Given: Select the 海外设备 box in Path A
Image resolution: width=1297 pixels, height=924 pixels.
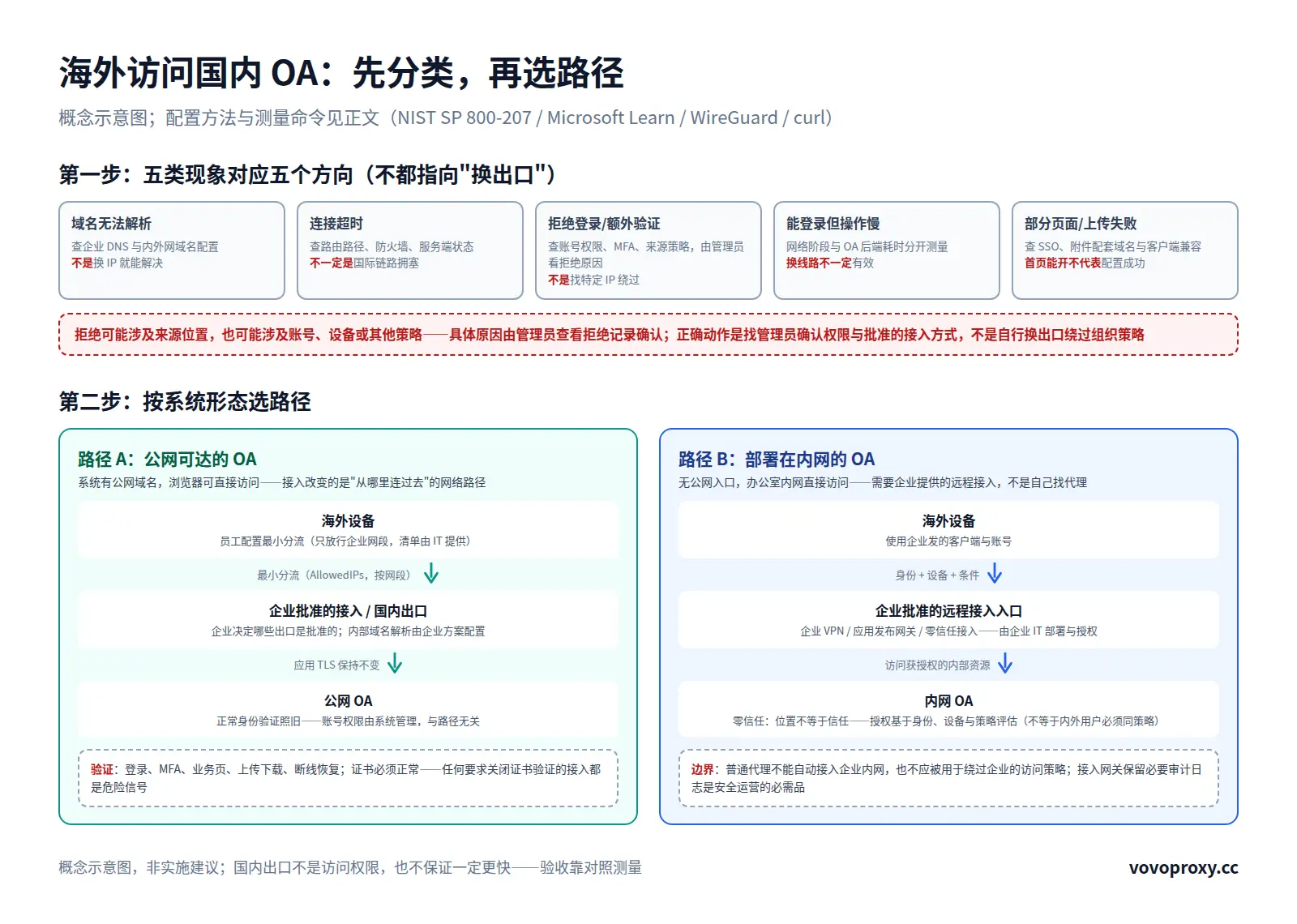Looking at the screenshot, I should pos(348,529).
